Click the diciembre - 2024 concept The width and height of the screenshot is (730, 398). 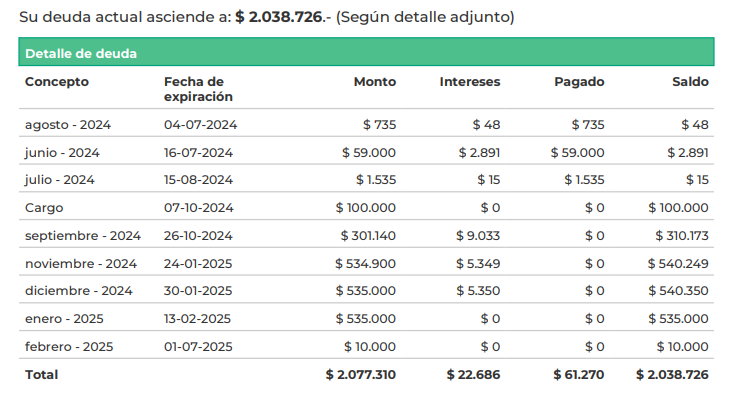click(x=79, y=291)
